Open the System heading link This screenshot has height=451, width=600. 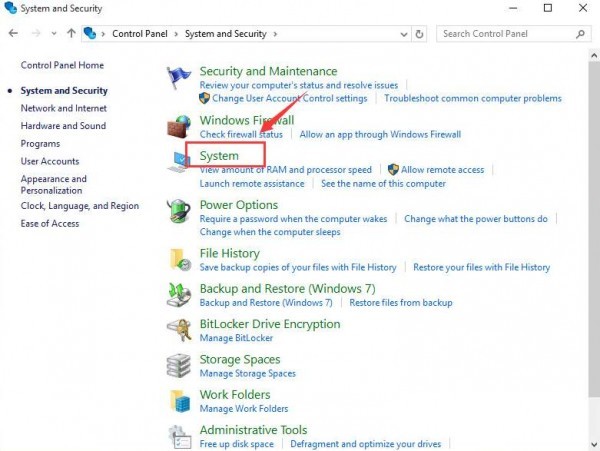[x=219, y=156]
